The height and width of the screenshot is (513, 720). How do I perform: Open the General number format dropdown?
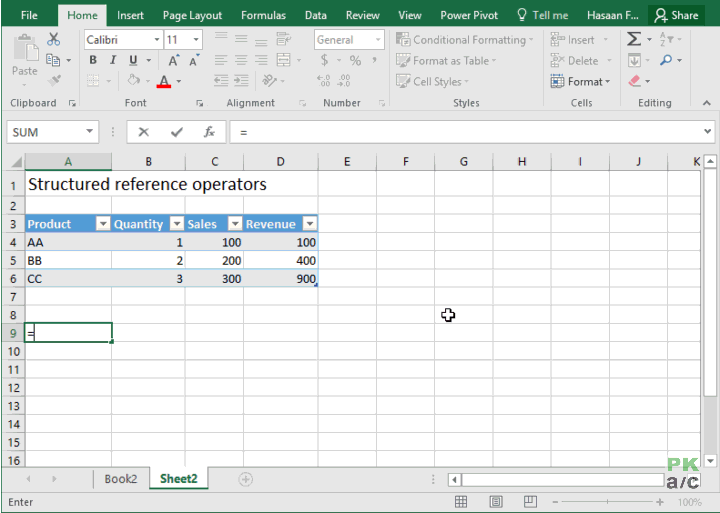pos(378,40)
